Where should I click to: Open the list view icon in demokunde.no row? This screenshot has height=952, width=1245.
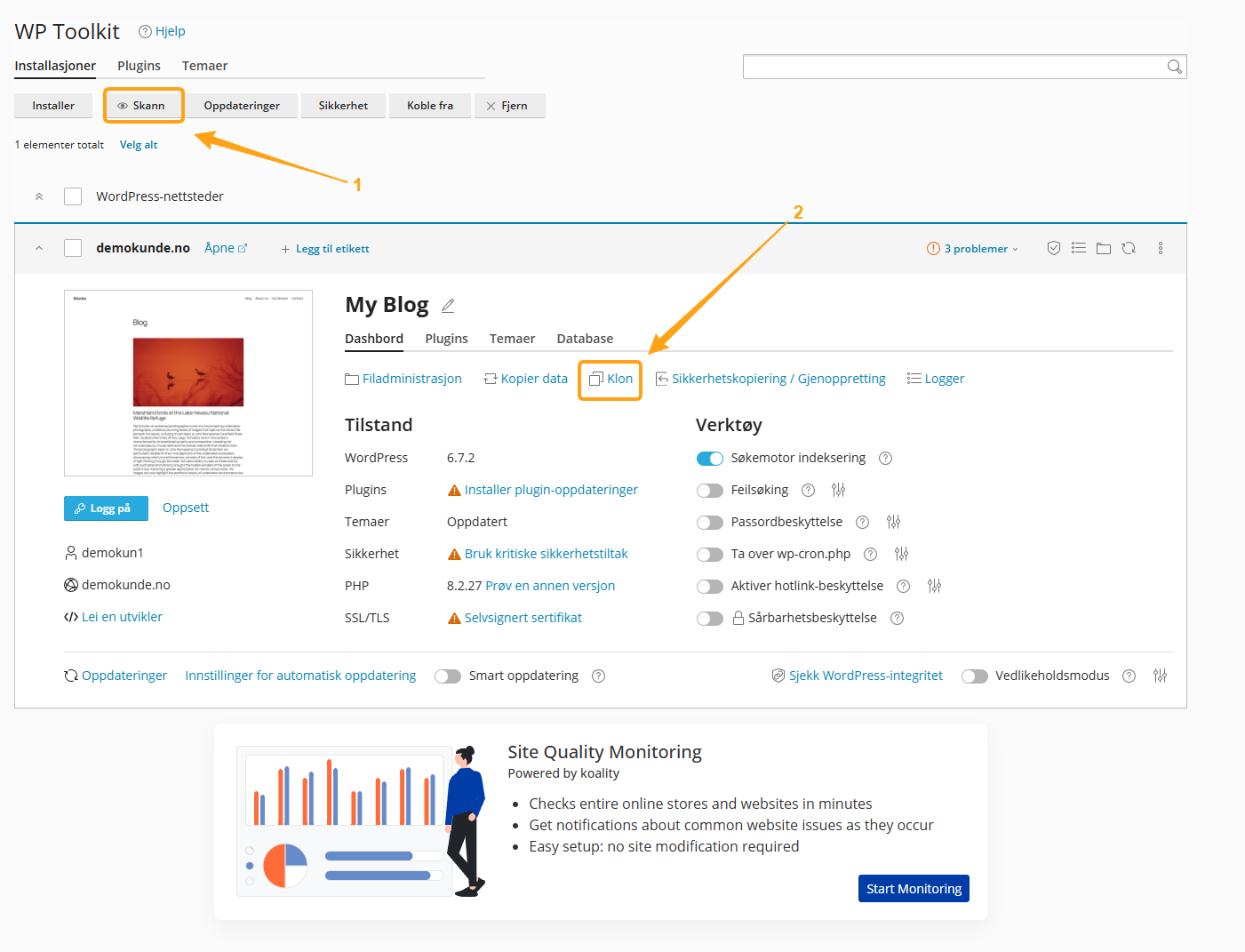click(1079, 248)
